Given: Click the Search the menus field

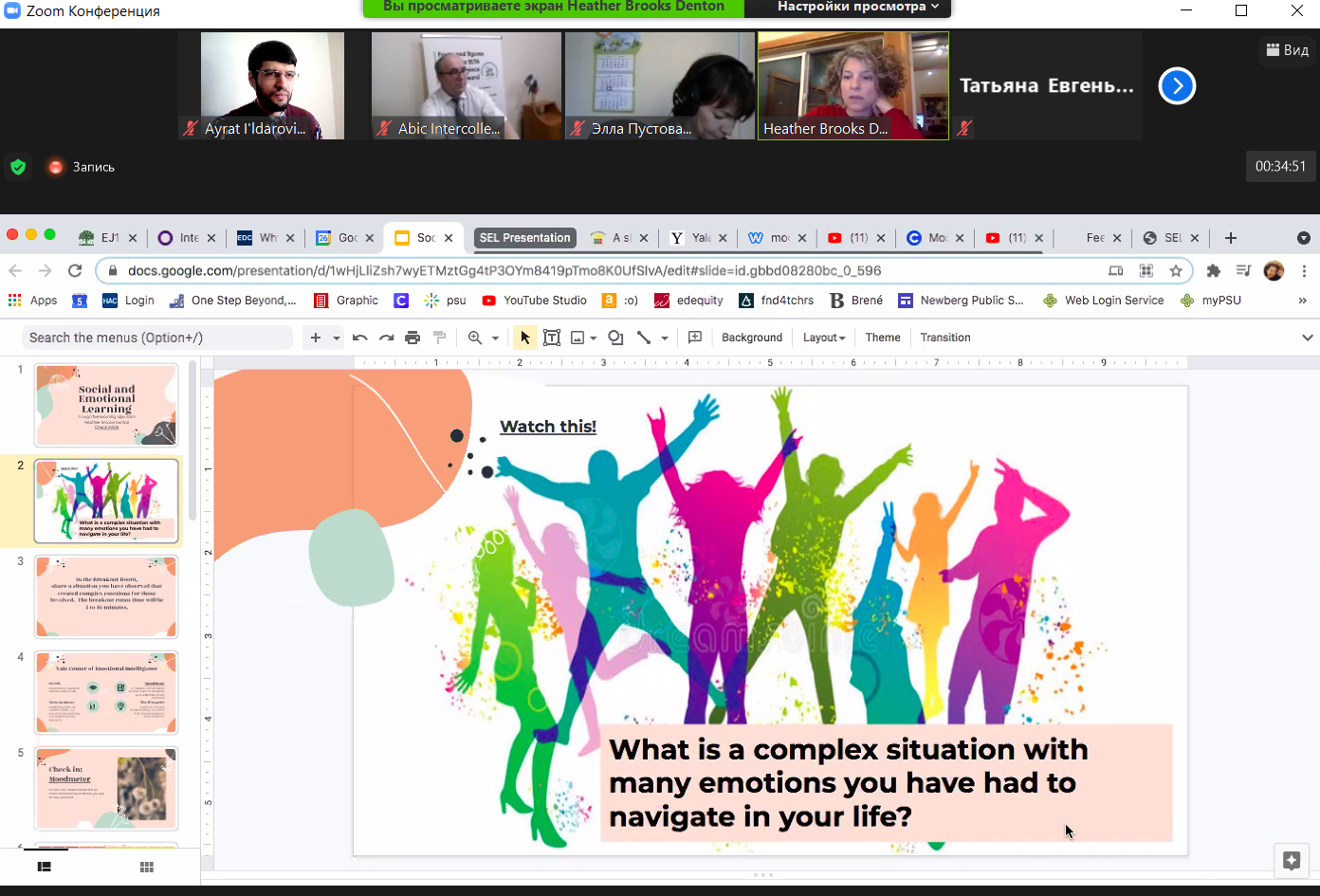Looking at the screenshot, I should [156, 338].
